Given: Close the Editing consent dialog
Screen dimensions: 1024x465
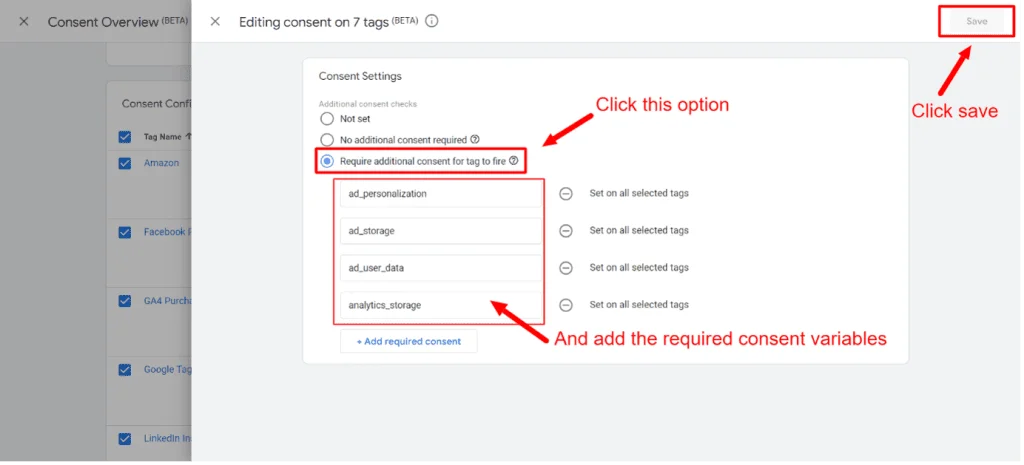Looking at the screenshot, I should [x=215, y=22].
